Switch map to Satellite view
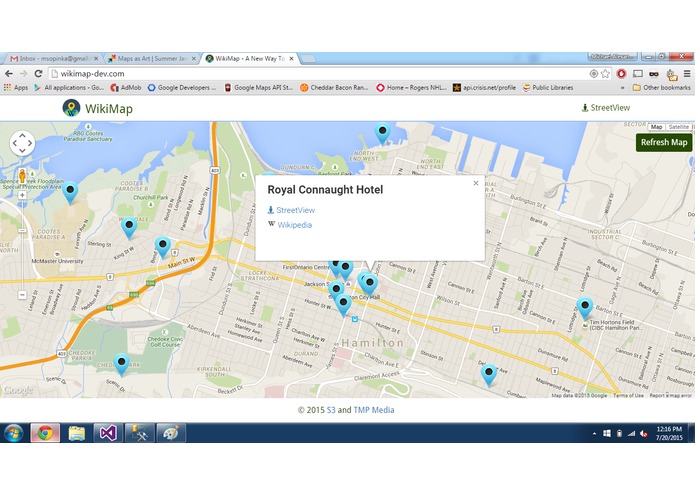Image resolution: width=695 pixels, height=494 pixels. point(679,127)
